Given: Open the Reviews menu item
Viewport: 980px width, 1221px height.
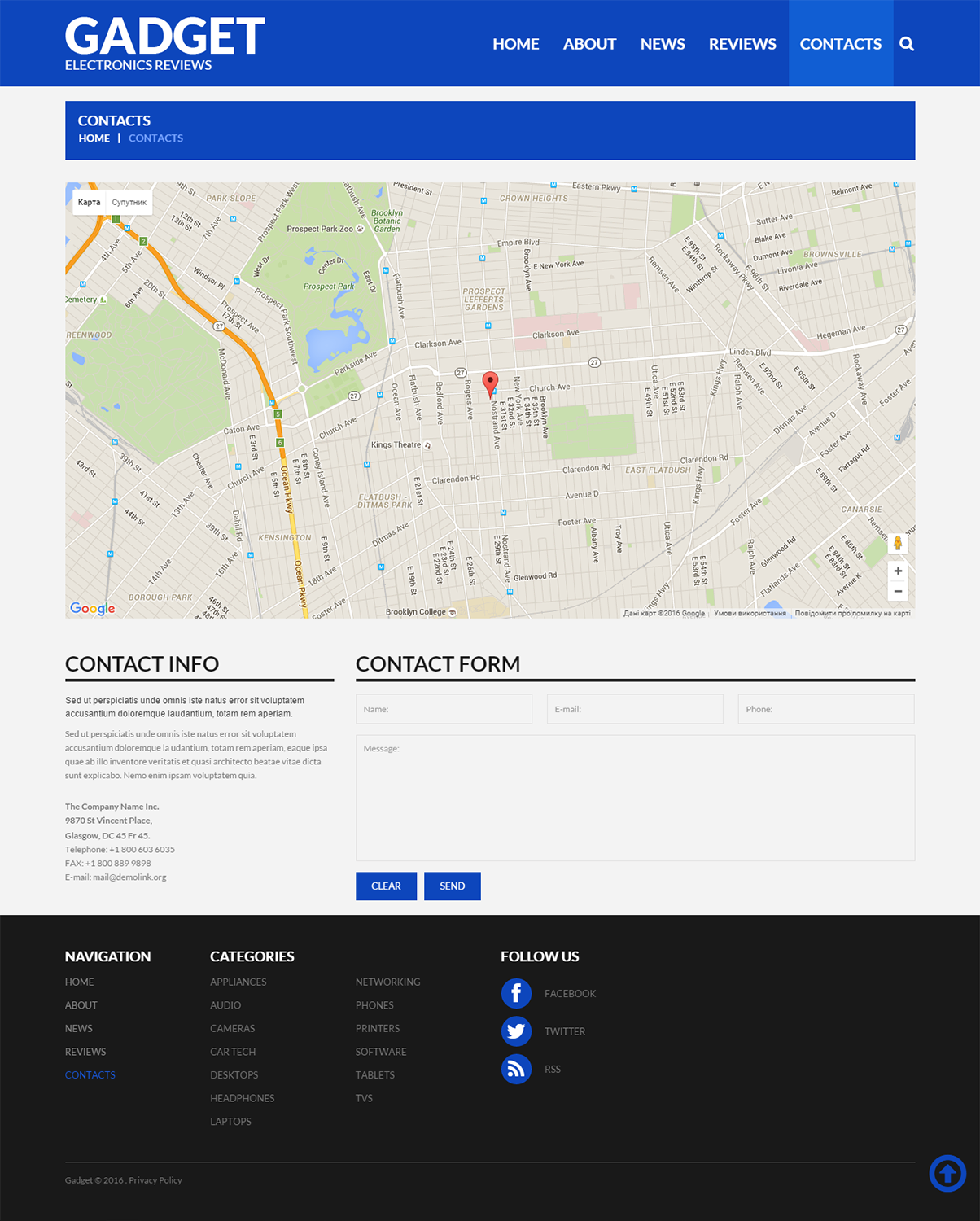Looking at the screenshot, I should click(742, 44).
